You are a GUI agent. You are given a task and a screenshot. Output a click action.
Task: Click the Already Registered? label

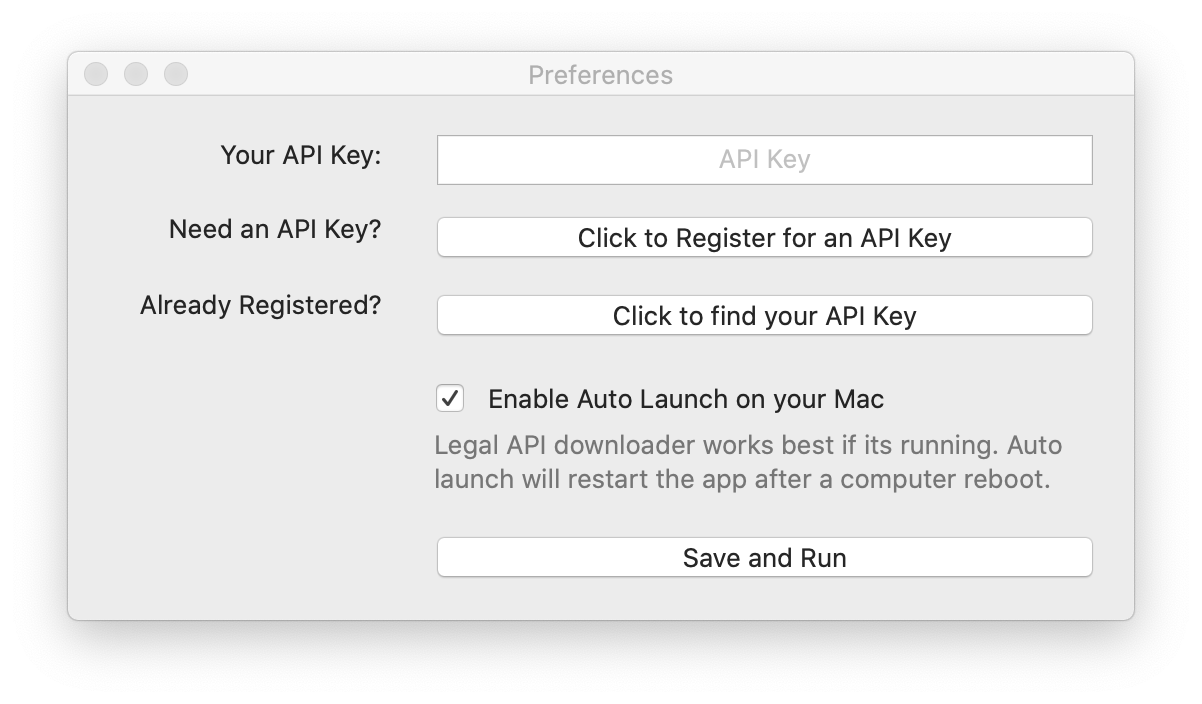pyautogui.click(x=261, y=305)
